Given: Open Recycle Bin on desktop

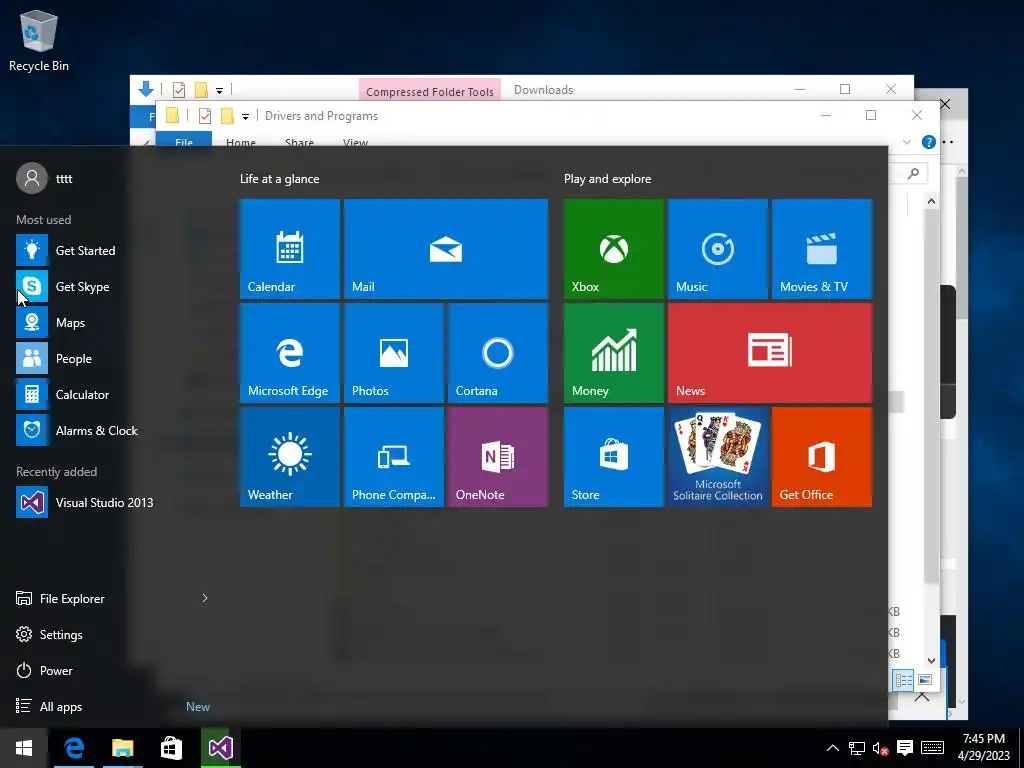Looking at the screenshot, I should [39, 41].
